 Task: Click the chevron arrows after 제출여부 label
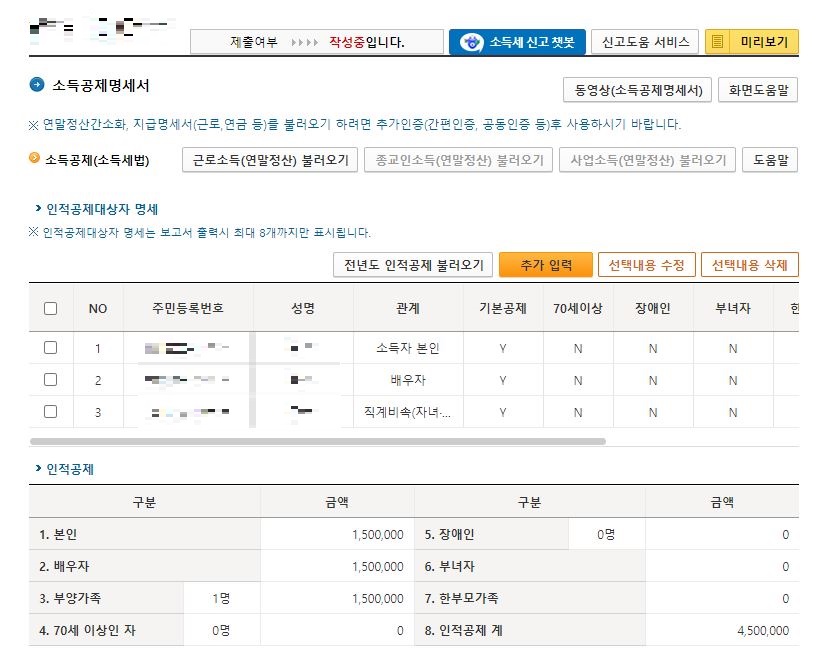click(304, 41)
